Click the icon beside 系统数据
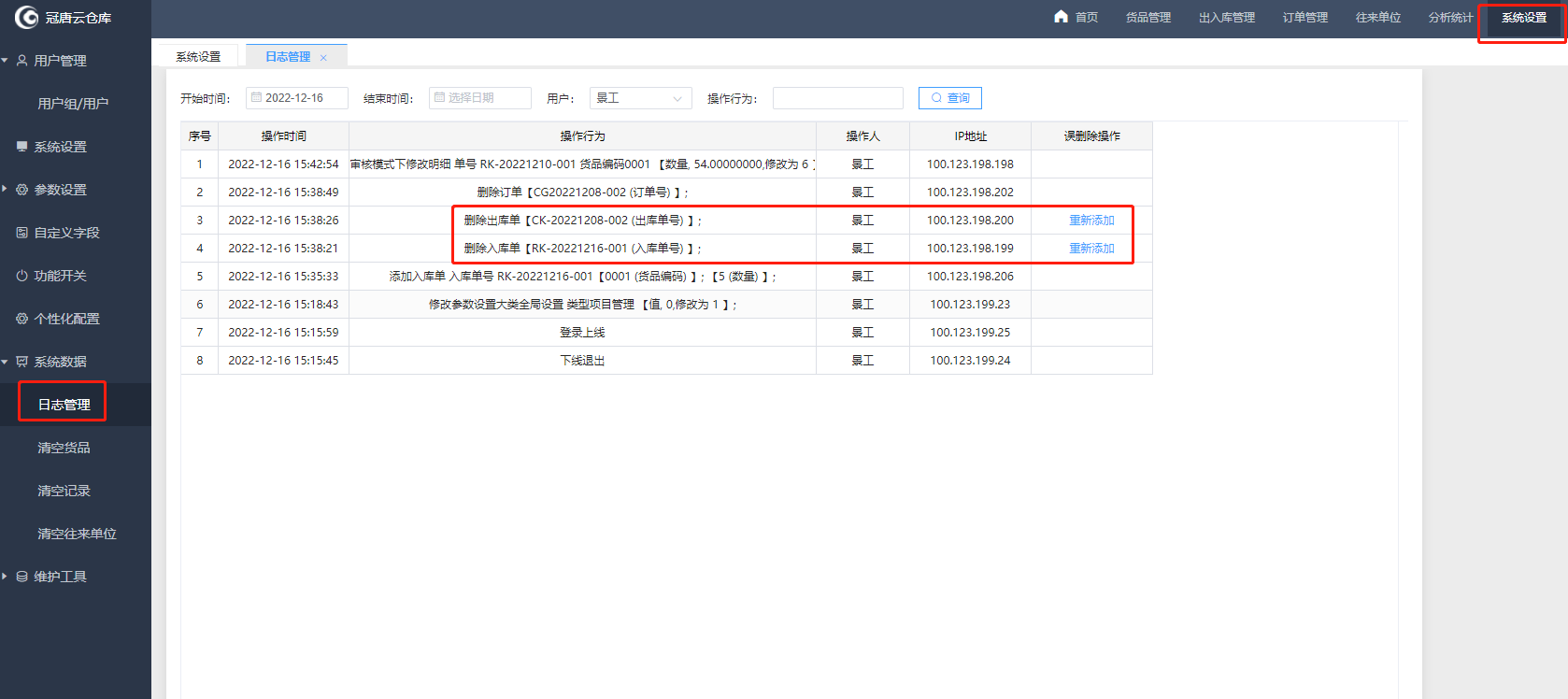Image resolution: width=1568 pixels, height=699 pixels. click(21, 361)
